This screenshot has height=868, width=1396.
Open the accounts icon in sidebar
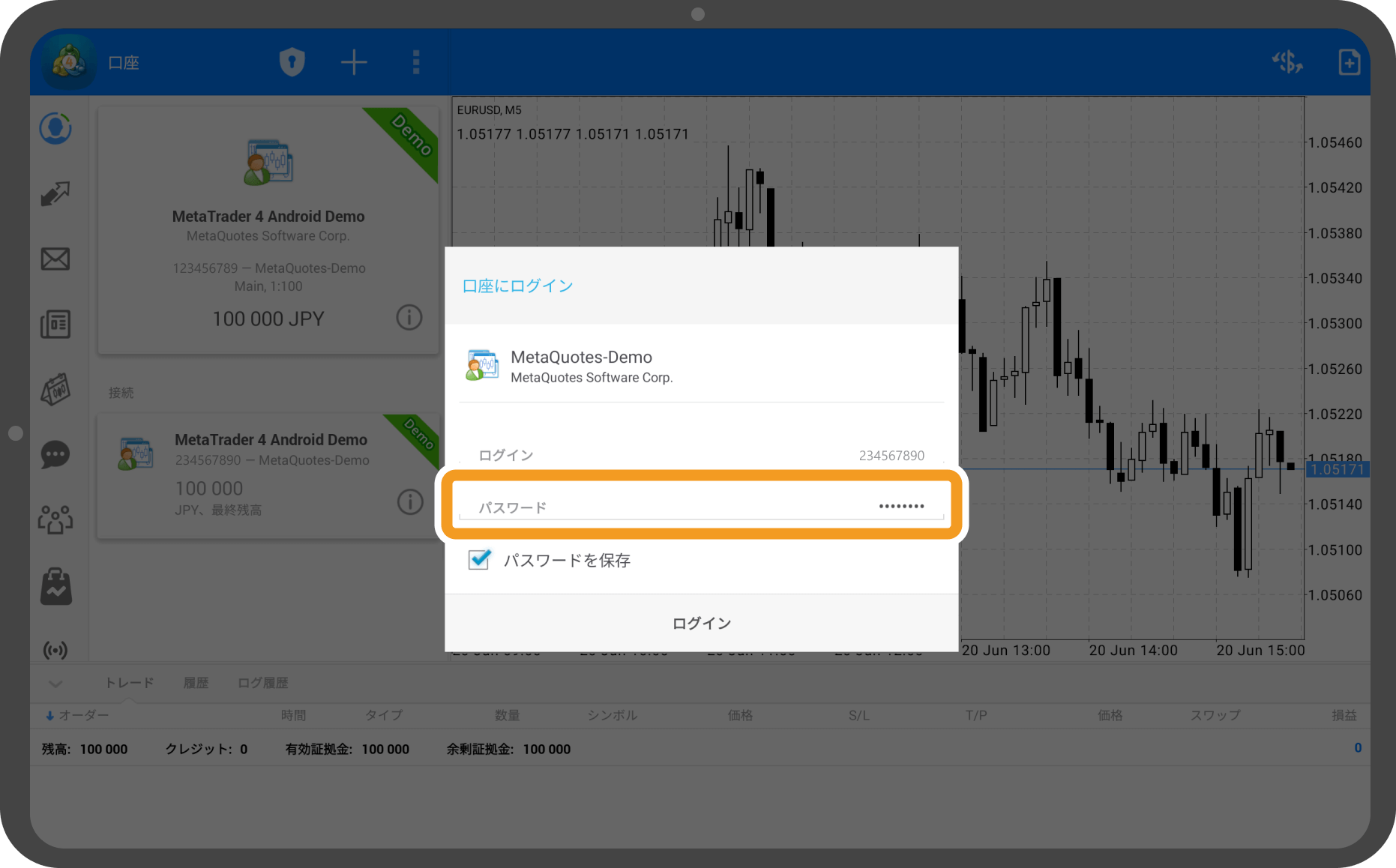(55, 129)
